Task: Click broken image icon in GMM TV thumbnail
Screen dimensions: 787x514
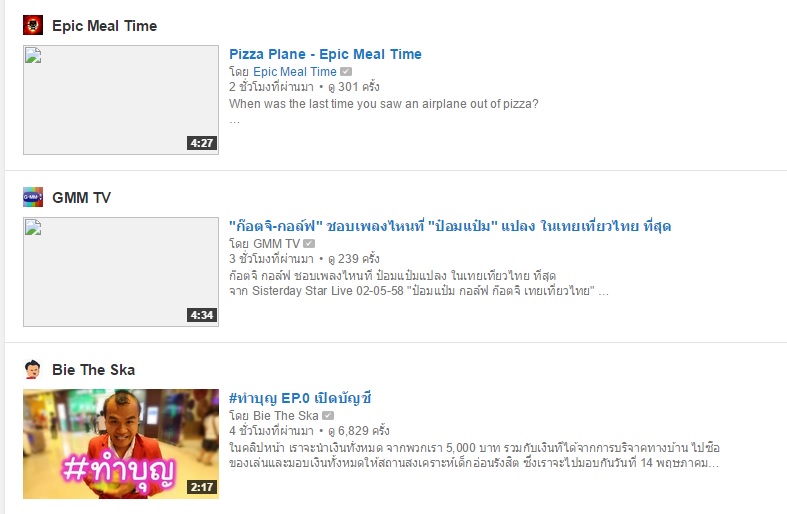Action: [x=33, y=227]
